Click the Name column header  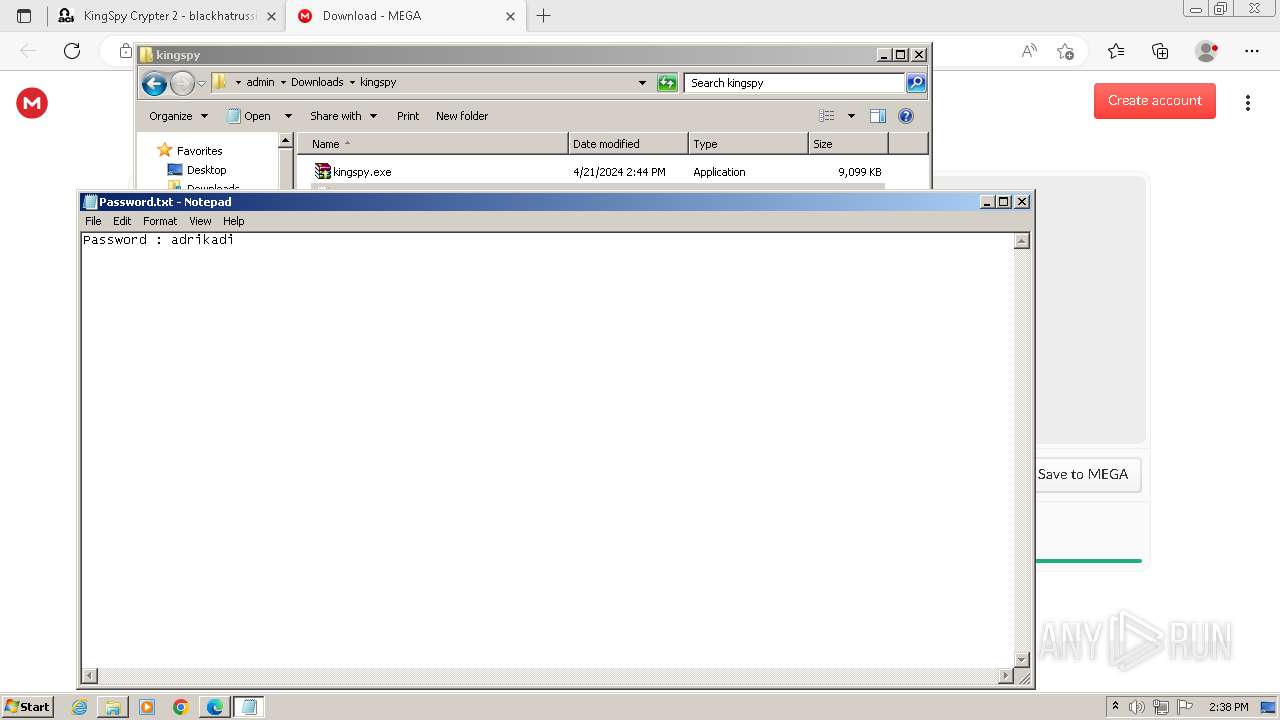[x=433, y=144]
